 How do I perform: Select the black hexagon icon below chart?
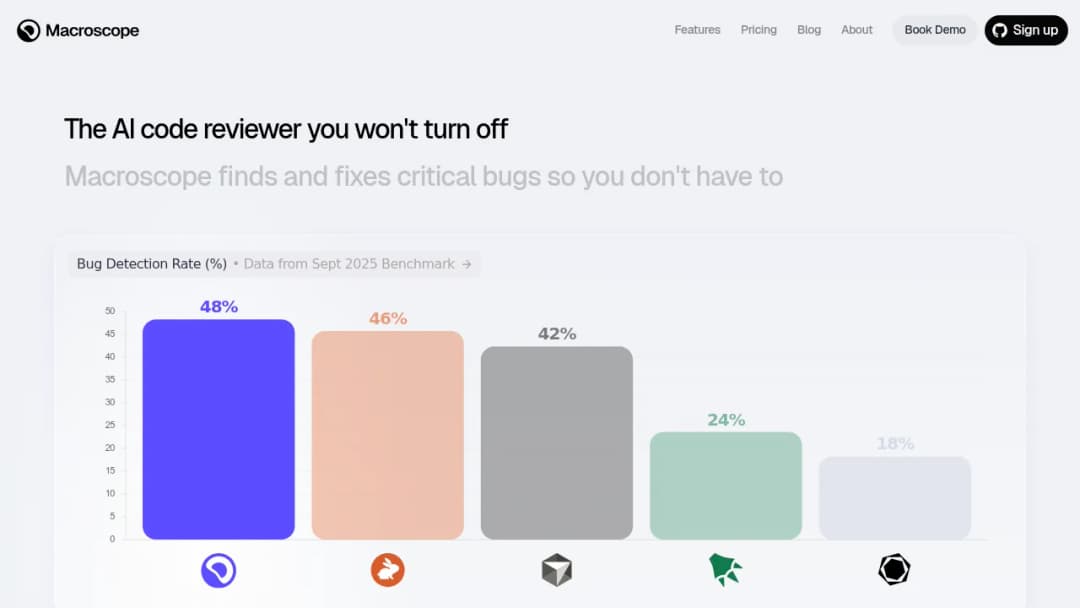(894, 569)
